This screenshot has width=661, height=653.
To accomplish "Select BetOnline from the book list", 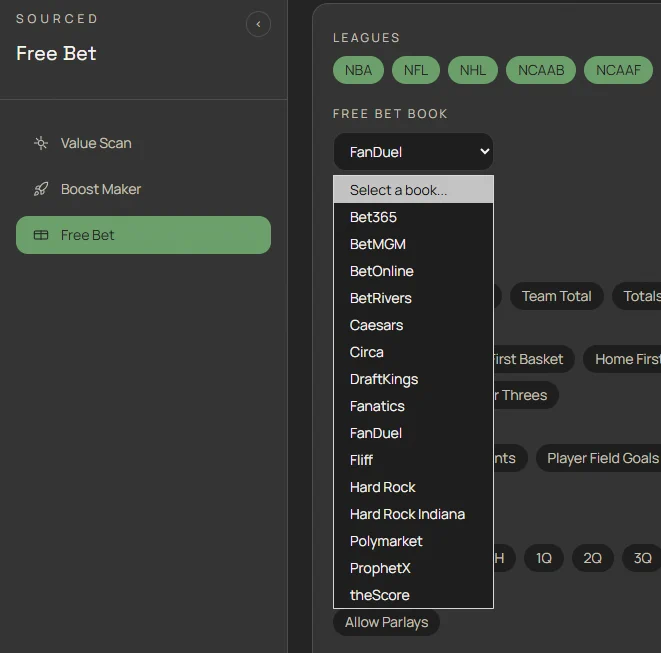I will point(413,271).
